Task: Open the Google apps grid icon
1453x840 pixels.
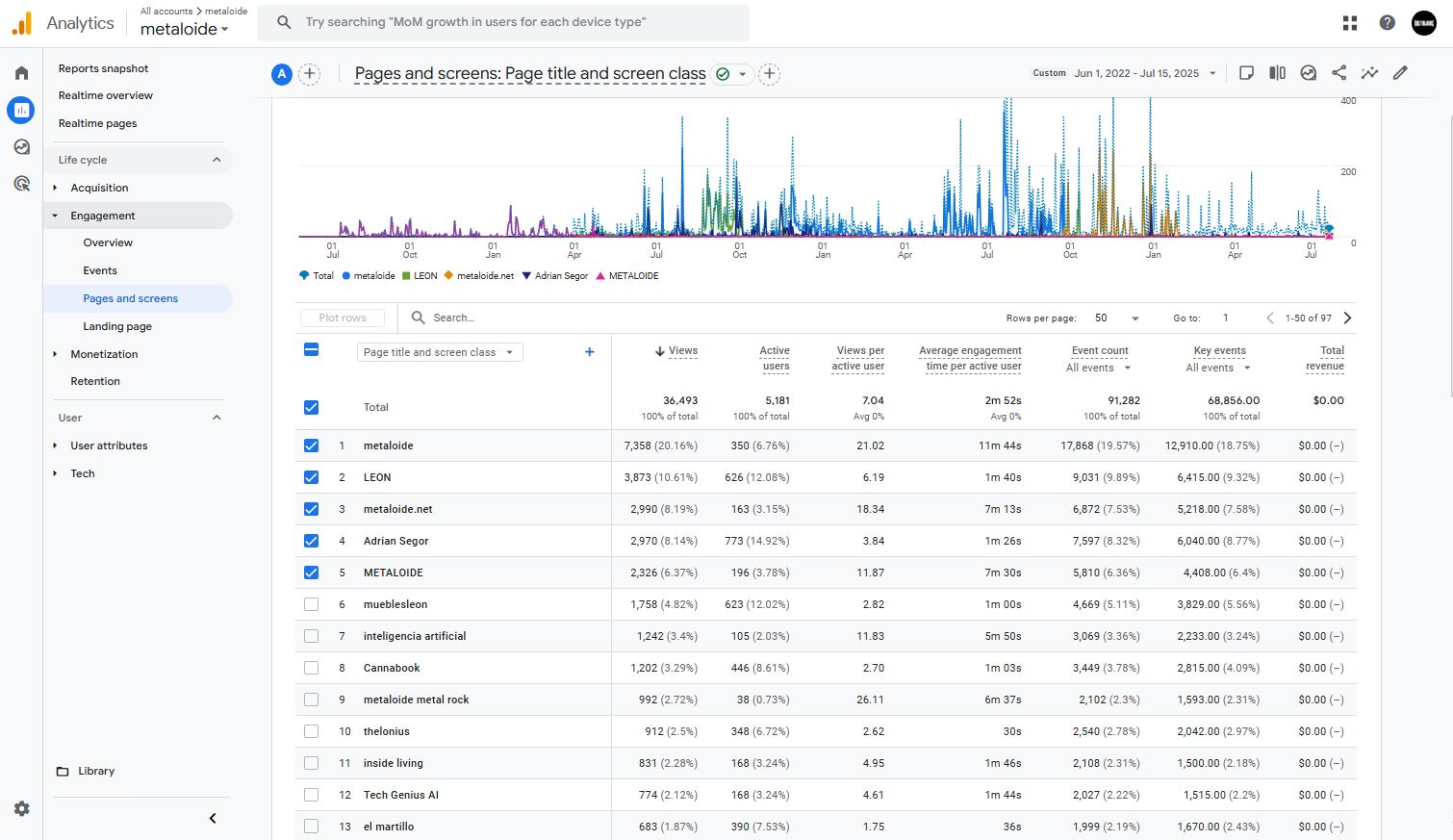Action: [1350, 23]
